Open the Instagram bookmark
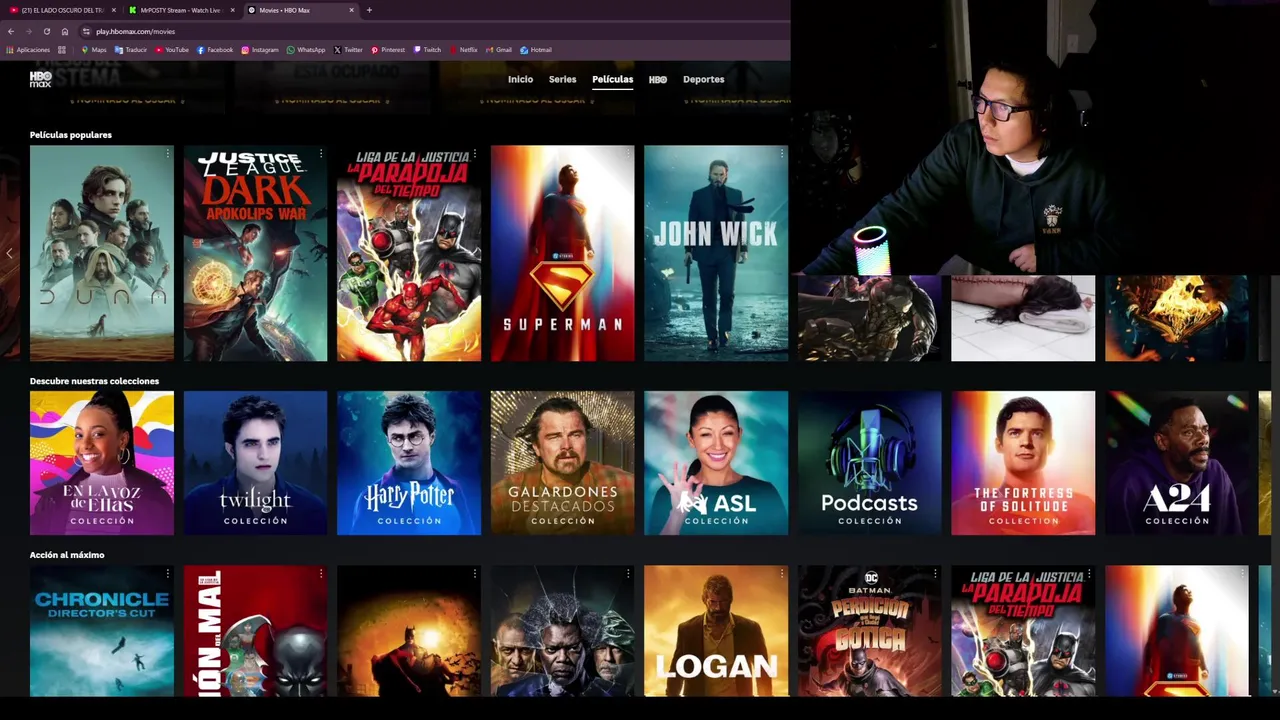 pyautogui.click(x=260, y=49)
